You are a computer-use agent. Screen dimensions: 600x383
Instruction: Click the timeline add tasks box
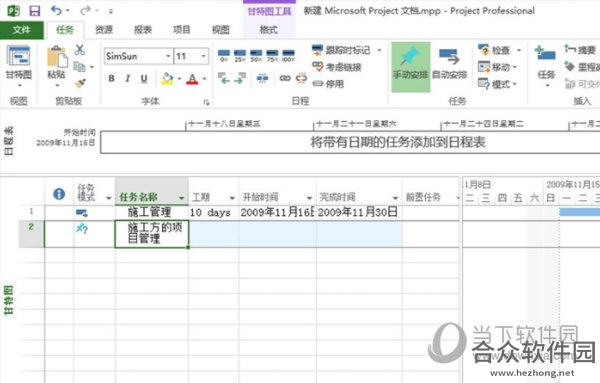[x=350, y=143]
